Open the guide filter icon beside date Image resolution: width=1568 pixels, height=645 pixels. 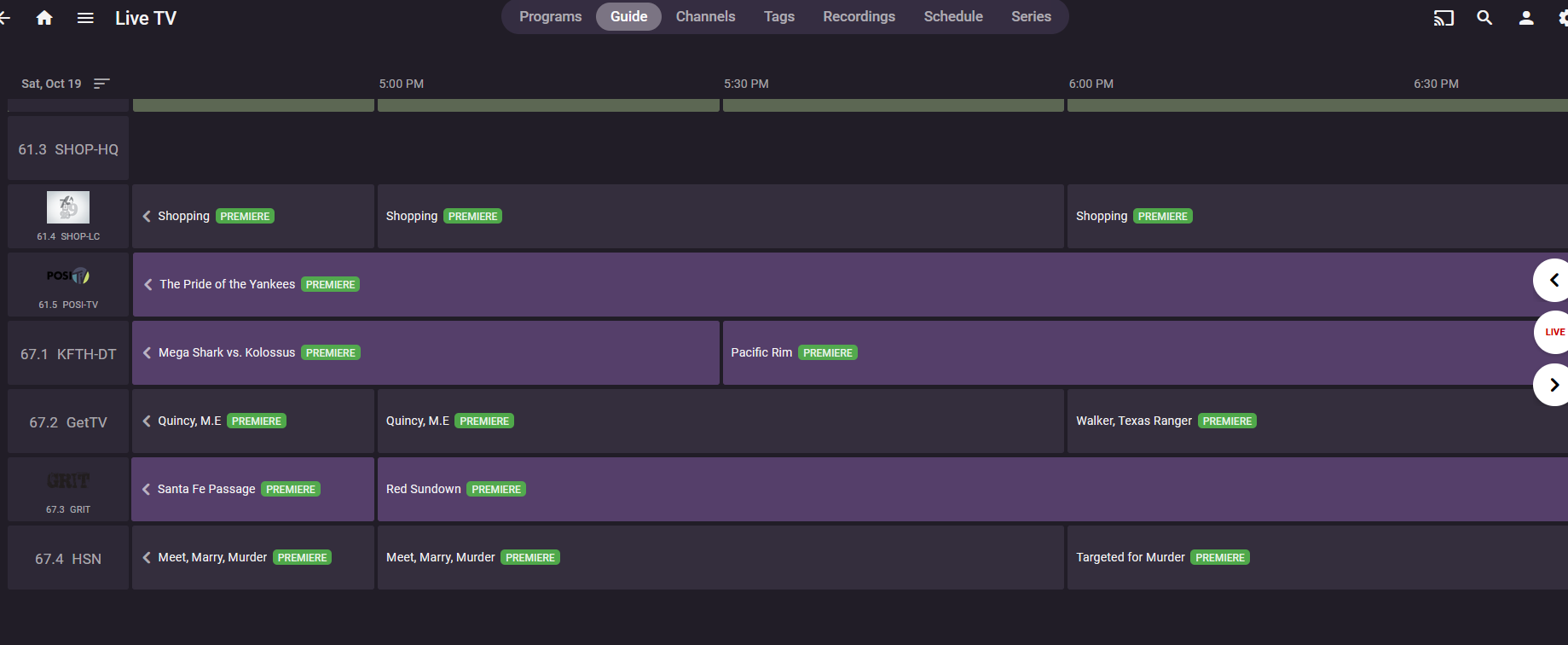pos(101,84)
